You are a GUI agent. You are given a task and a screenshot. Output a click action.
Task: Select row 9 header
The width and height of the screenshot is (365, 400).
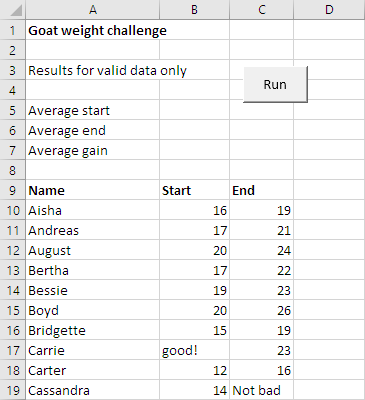tap(13, 190)
